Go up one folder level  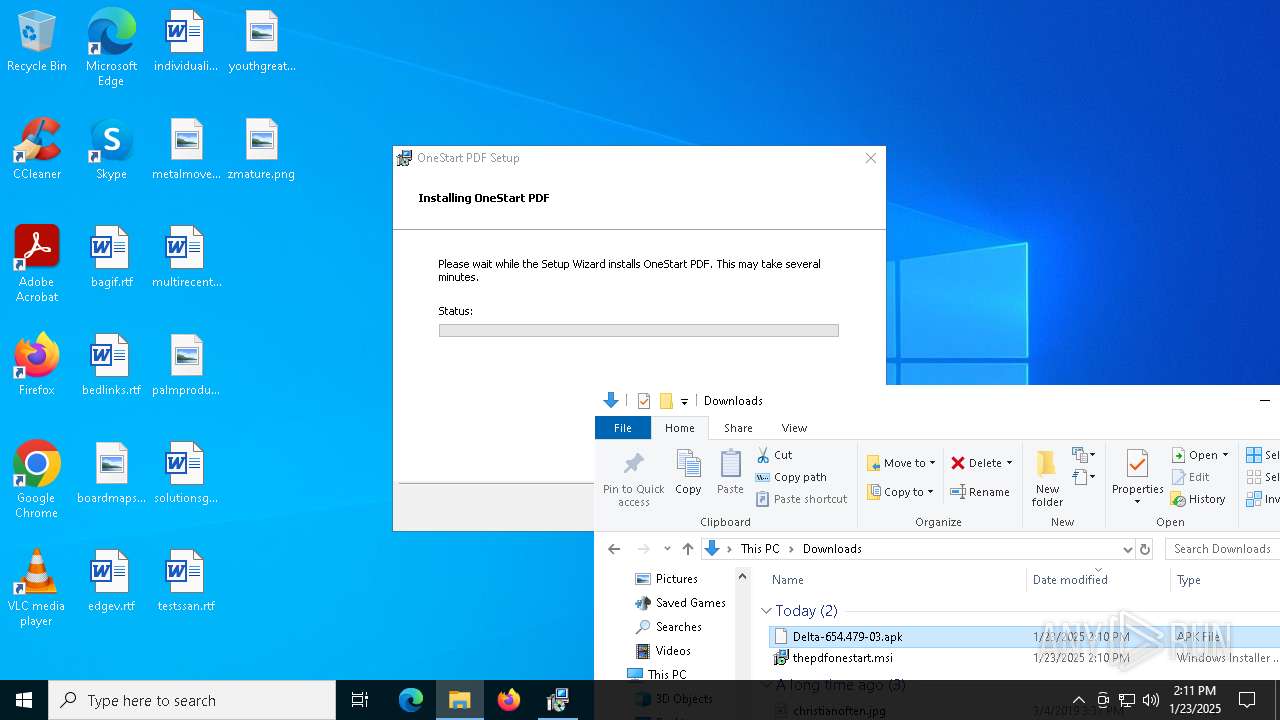click(x=688, y=549)
